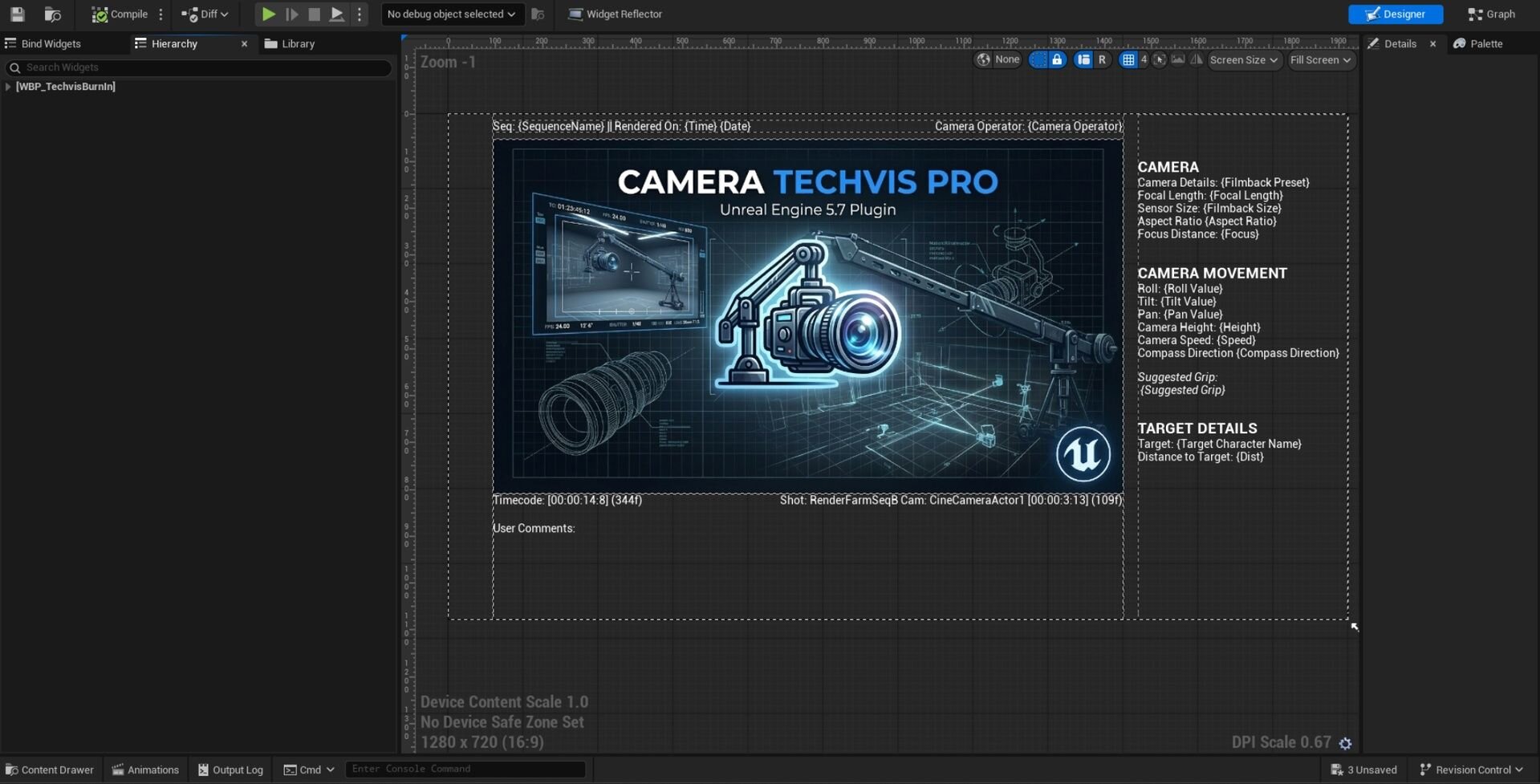Screen dimensions: 1540x784
Task: Open the debug object selector dropdown
Action: [x=451, y=14]
